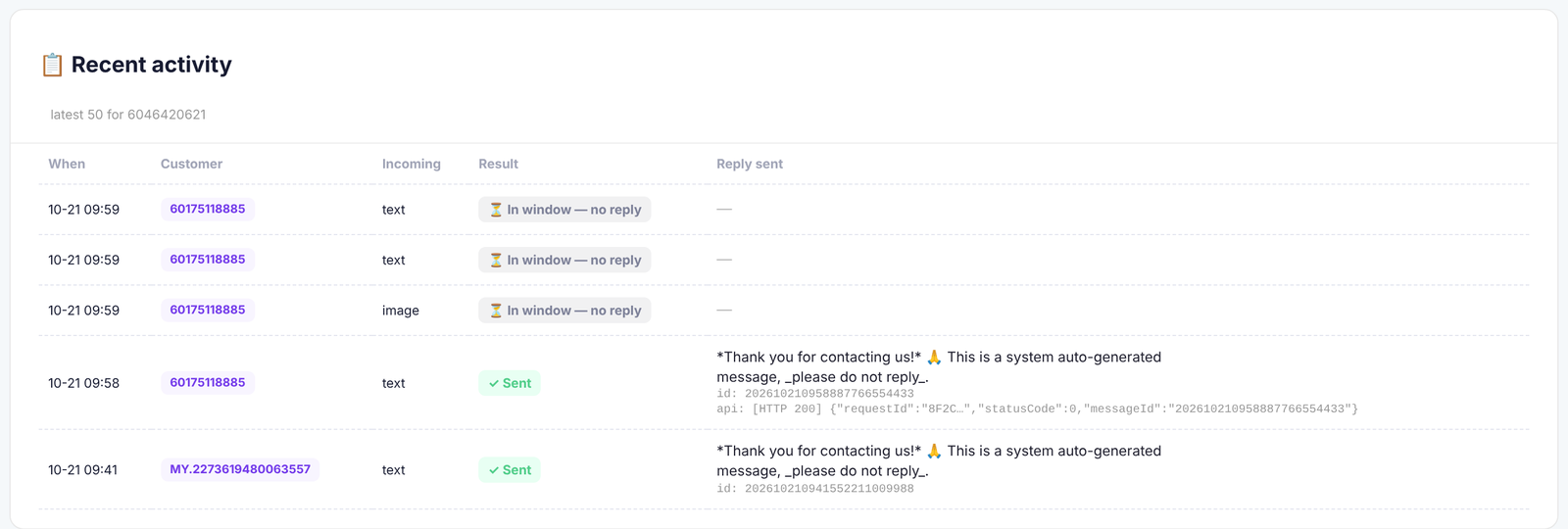Click the 'Thank you for contacting us!' reply at 09:41
Viewport: 1568px width, 529px height.
tap(939, 461)
